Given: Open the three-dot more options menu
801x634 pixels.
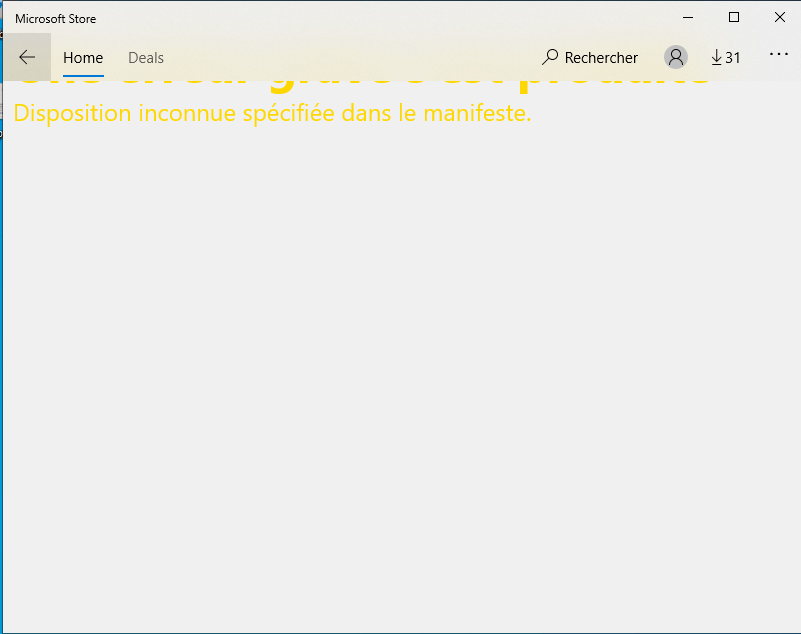Looking at the screenshot, I should (779, 54).
